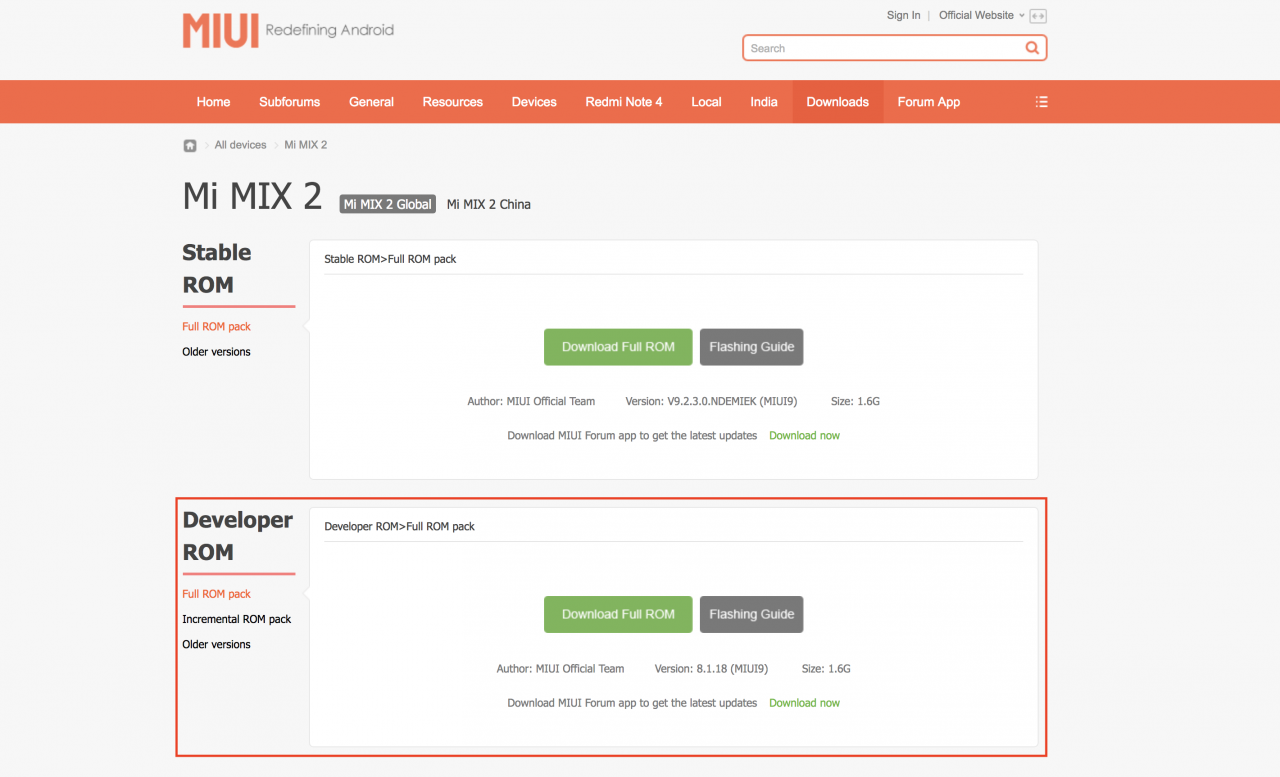Select Developer ROM Full ROM pack
Viewport: 1280px width, 777px height.
(216, 594)
